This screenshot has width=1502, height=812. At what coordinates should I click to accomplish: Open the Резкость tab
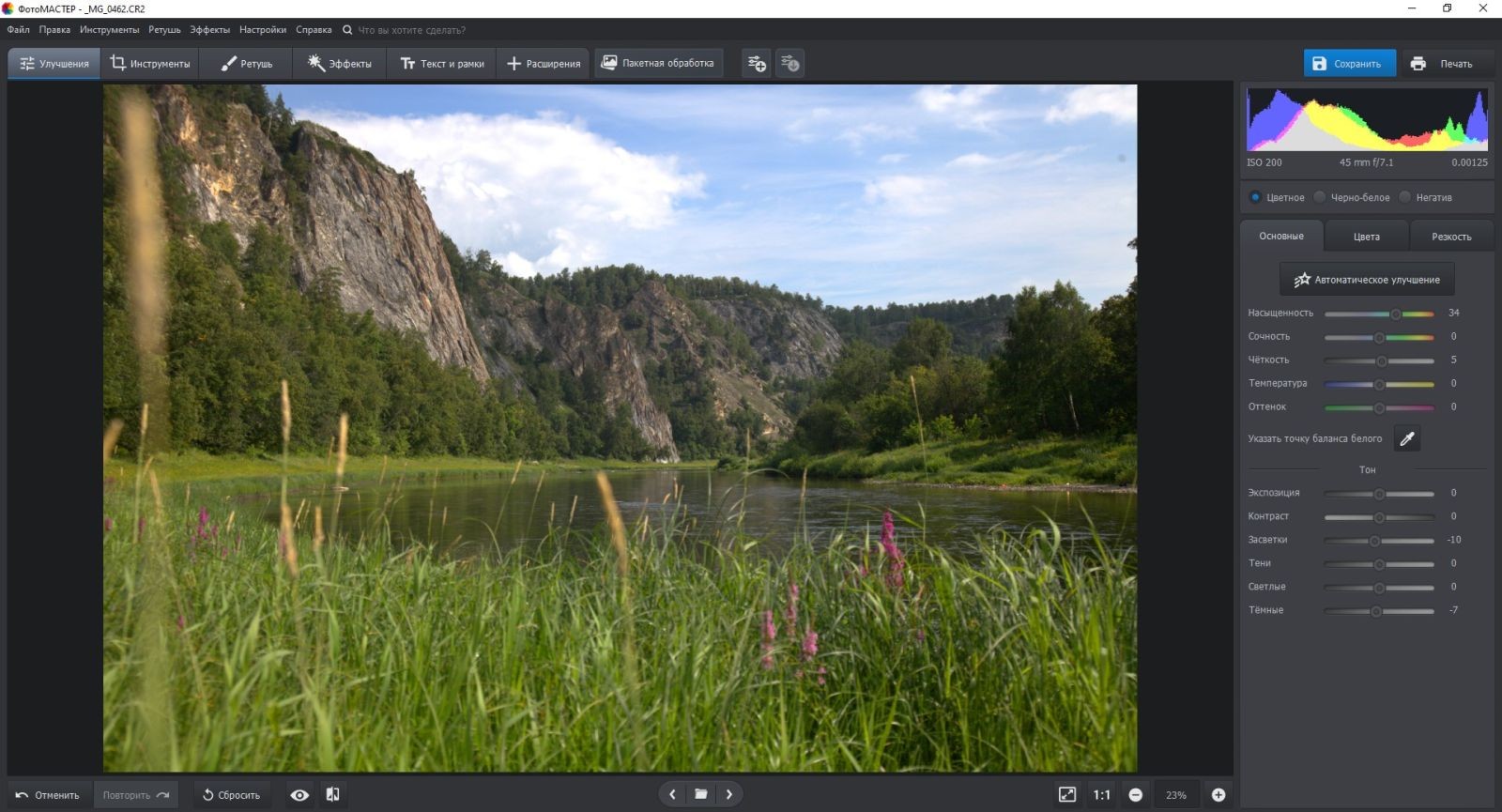coord(1450,237)
